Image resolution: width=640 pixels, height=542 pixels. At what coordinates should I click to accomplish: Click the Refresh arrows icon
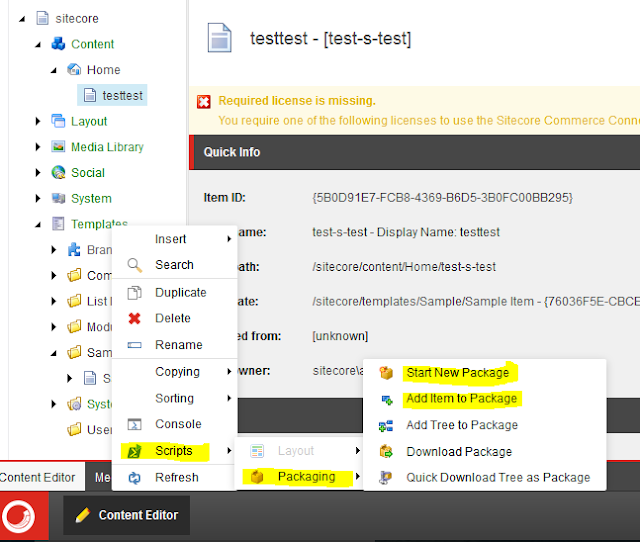134,478
